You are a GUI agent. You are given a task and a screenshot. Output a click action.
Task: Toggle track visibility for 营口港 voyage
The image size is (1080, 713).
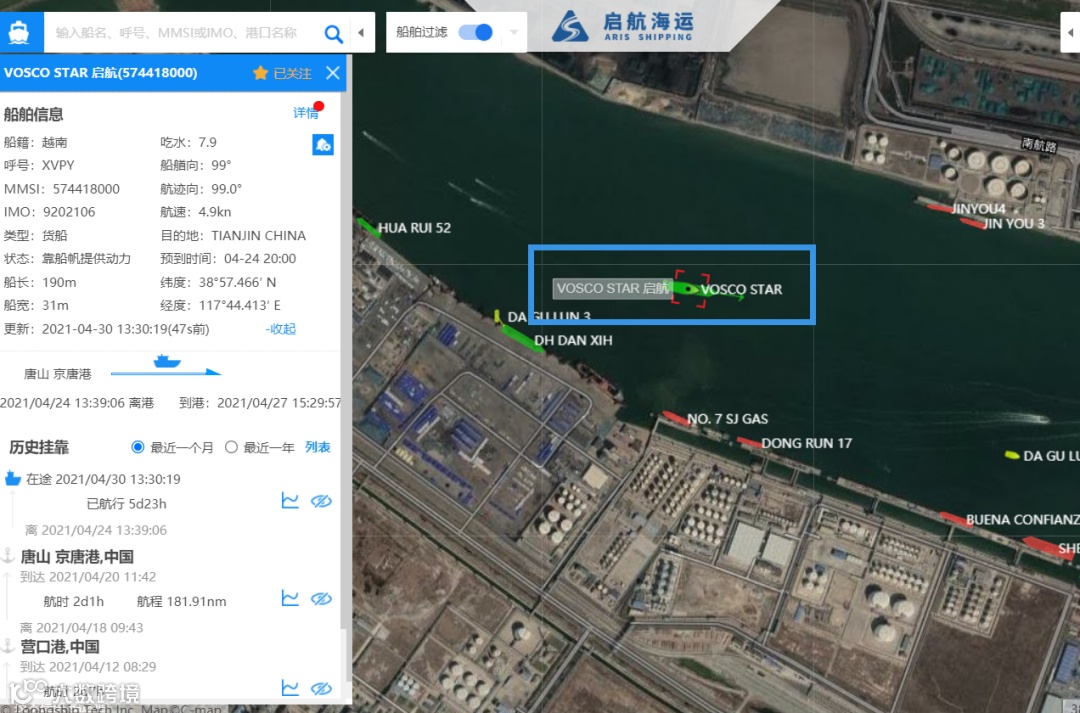click(321, 688)
